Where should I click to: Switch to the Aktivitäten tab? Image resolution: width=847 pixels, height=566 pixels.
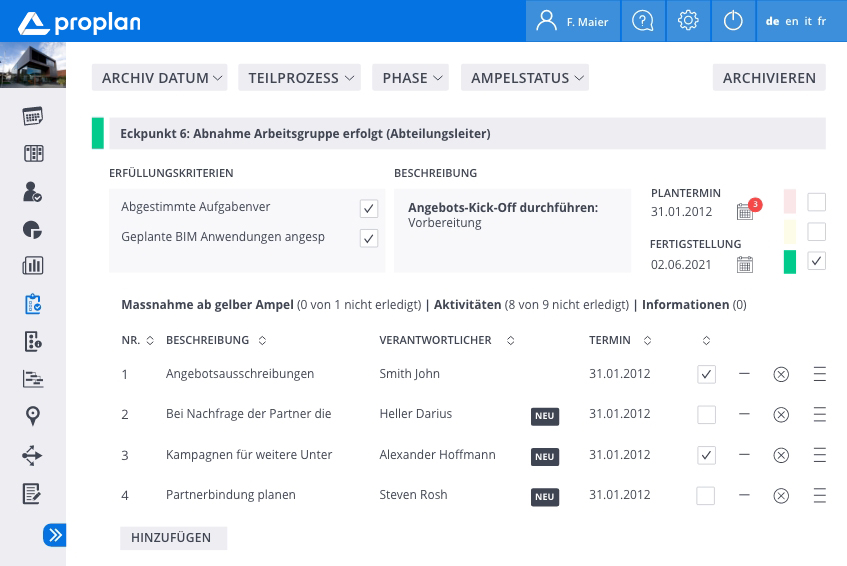coord(468,305)
